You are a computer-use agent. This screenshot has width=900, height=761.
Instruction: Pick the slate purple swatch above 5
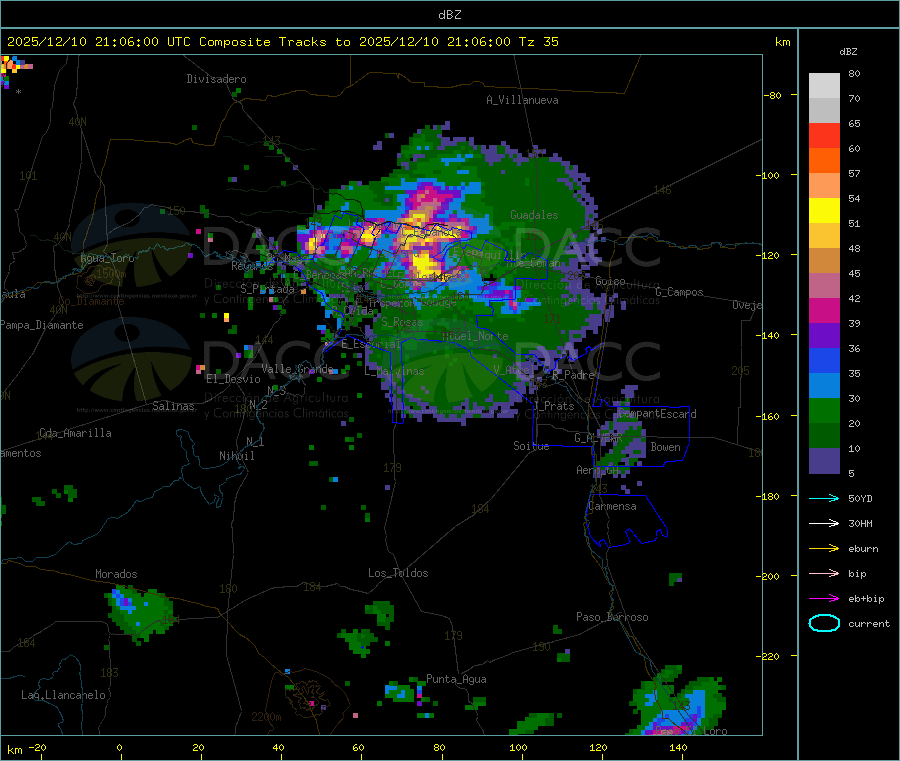tap(824, 461)
